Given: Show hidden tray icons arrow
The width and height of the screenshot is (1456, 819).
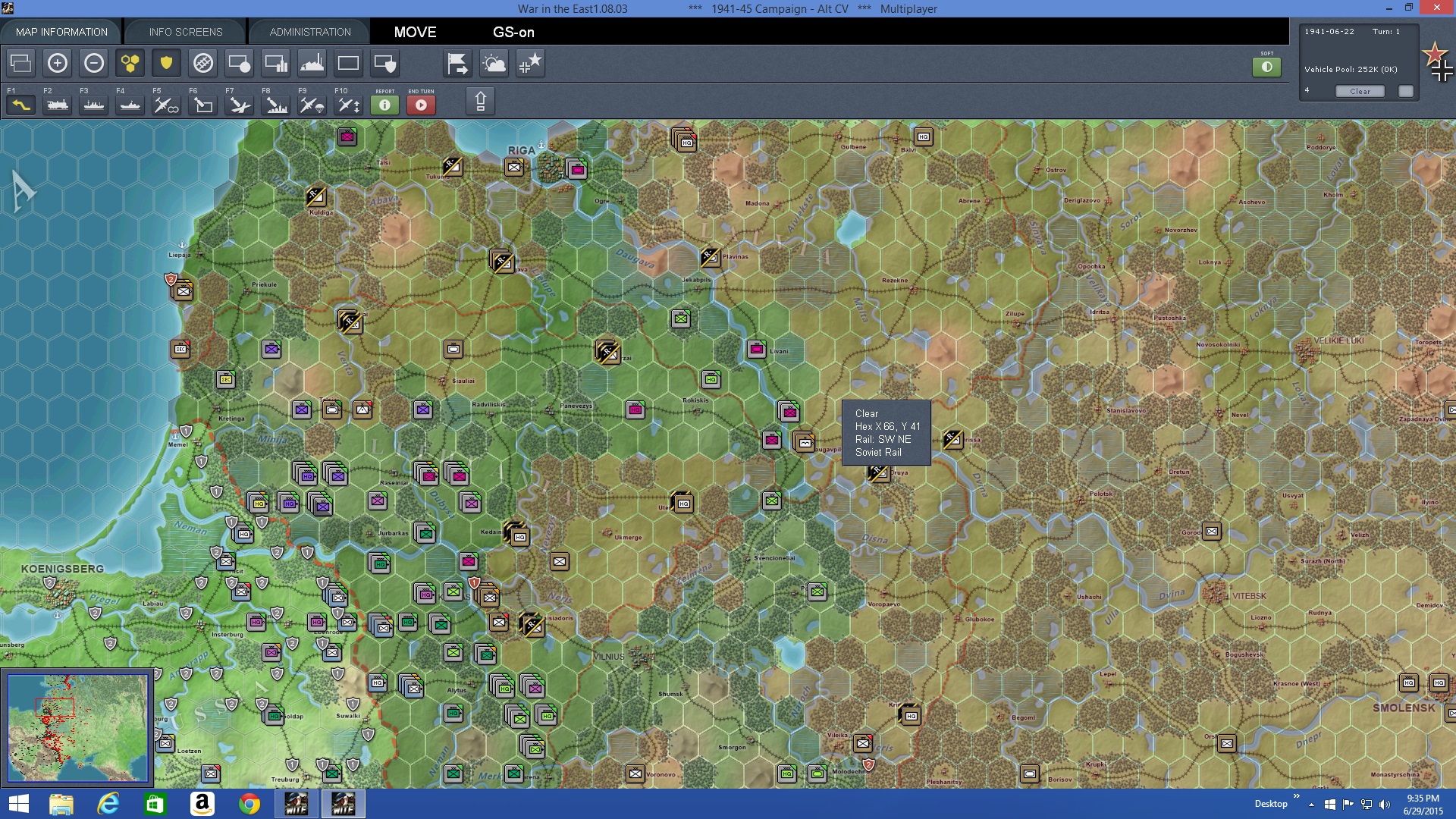Looking at the screenshot, I should coord(1311,805).
